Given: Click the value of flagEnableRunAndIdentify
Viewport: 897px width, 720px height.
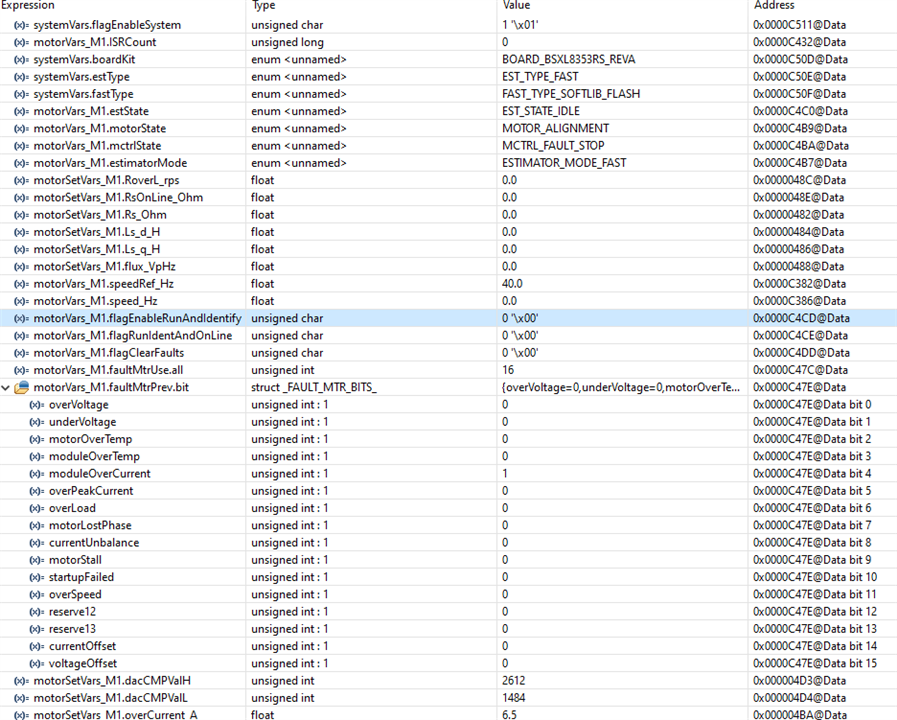Looking at the screenshot, I should pyautogui.click(x=520, y=319).
